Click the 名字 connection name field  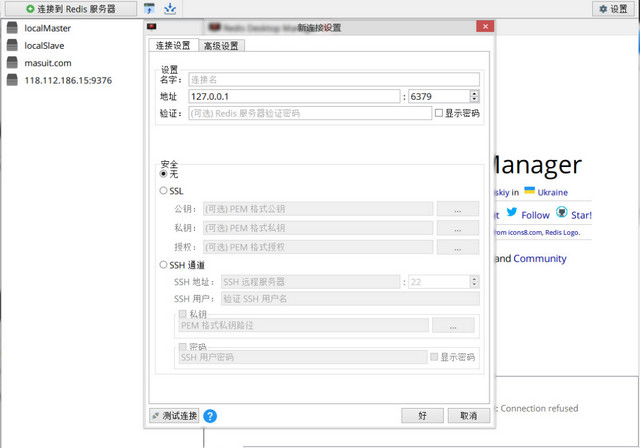[334, 80]
